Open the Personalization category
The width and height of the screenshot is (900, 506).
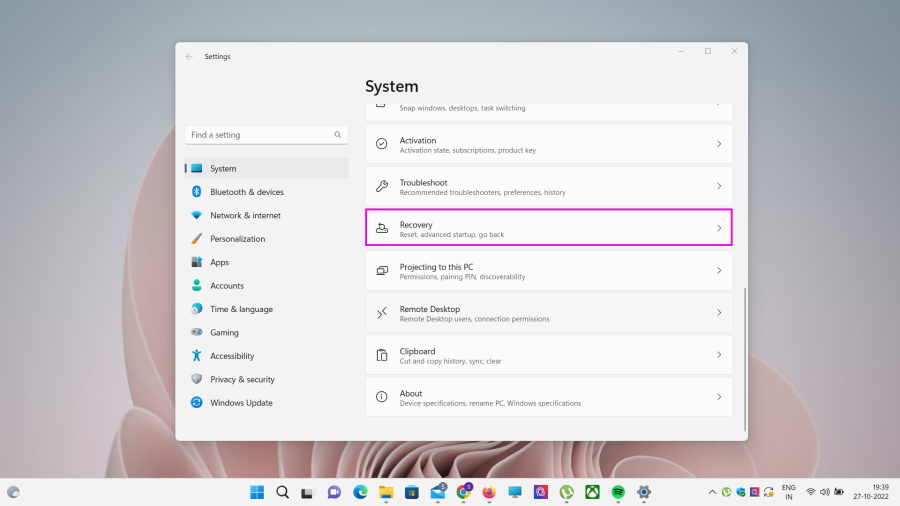pos(237,239)
